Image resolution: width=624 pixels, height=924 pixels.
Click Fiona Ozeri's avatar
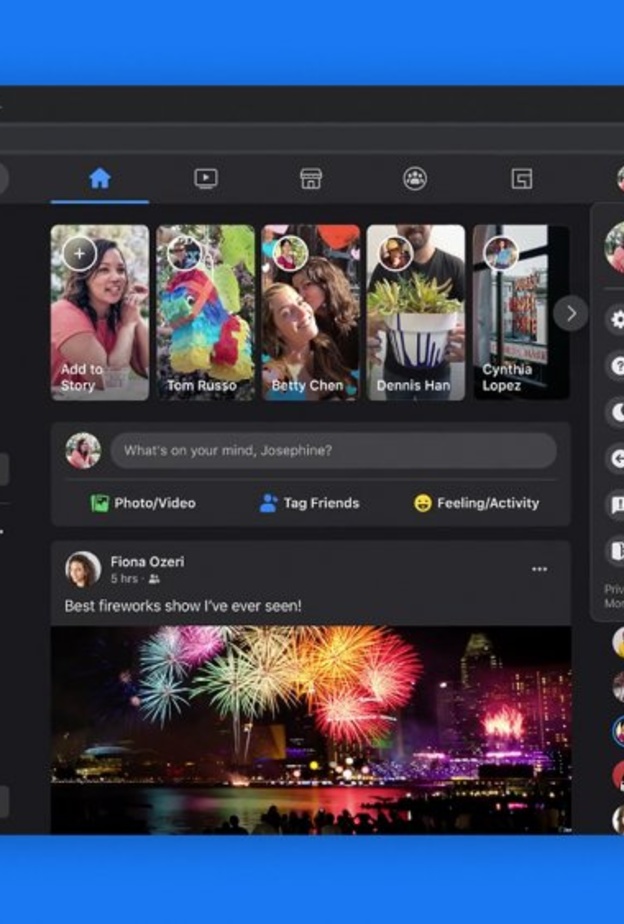click(83, 569)
